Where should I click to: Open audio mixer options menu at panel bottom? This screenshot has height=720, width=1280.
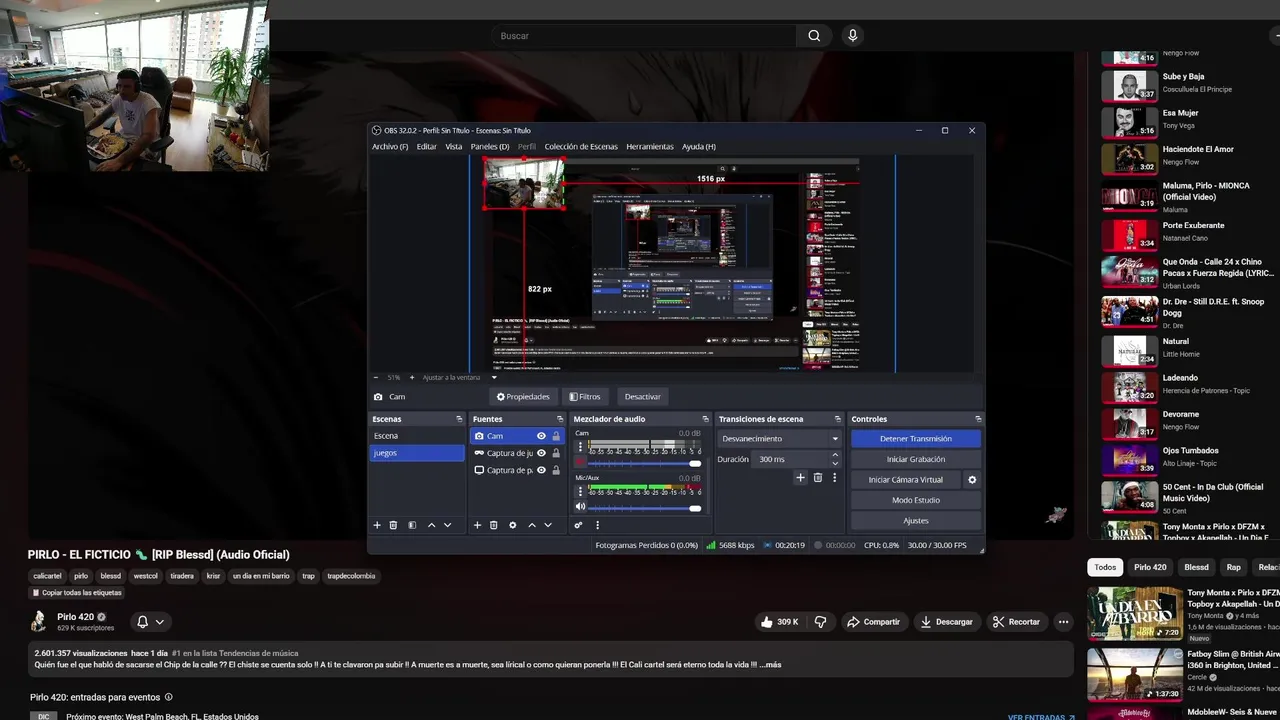coord(598,525)
